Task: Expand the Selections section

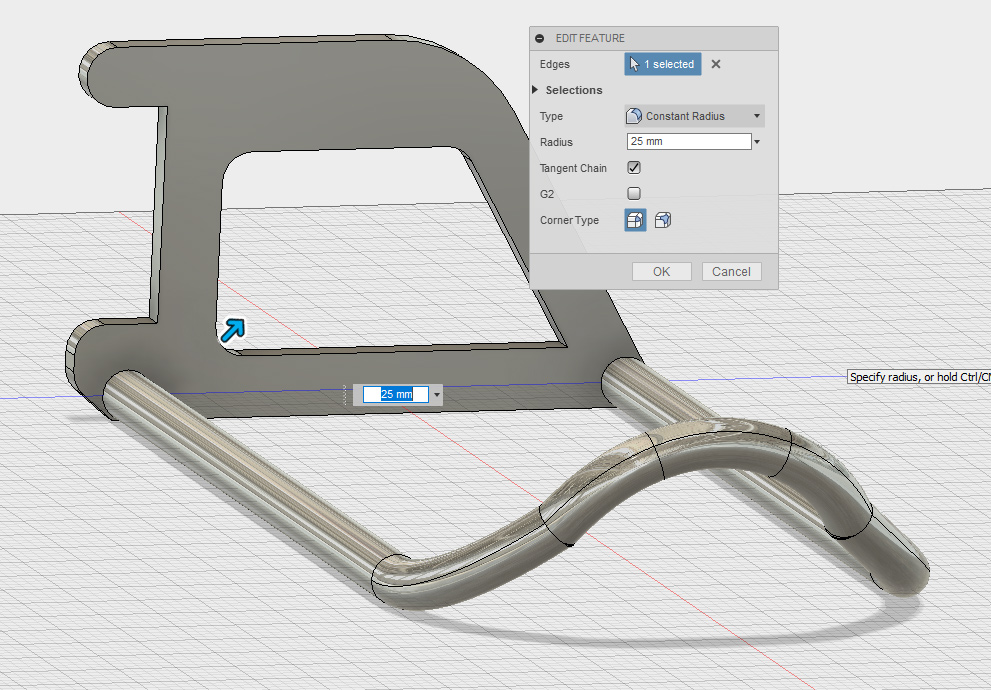Action: click(536, 90)
